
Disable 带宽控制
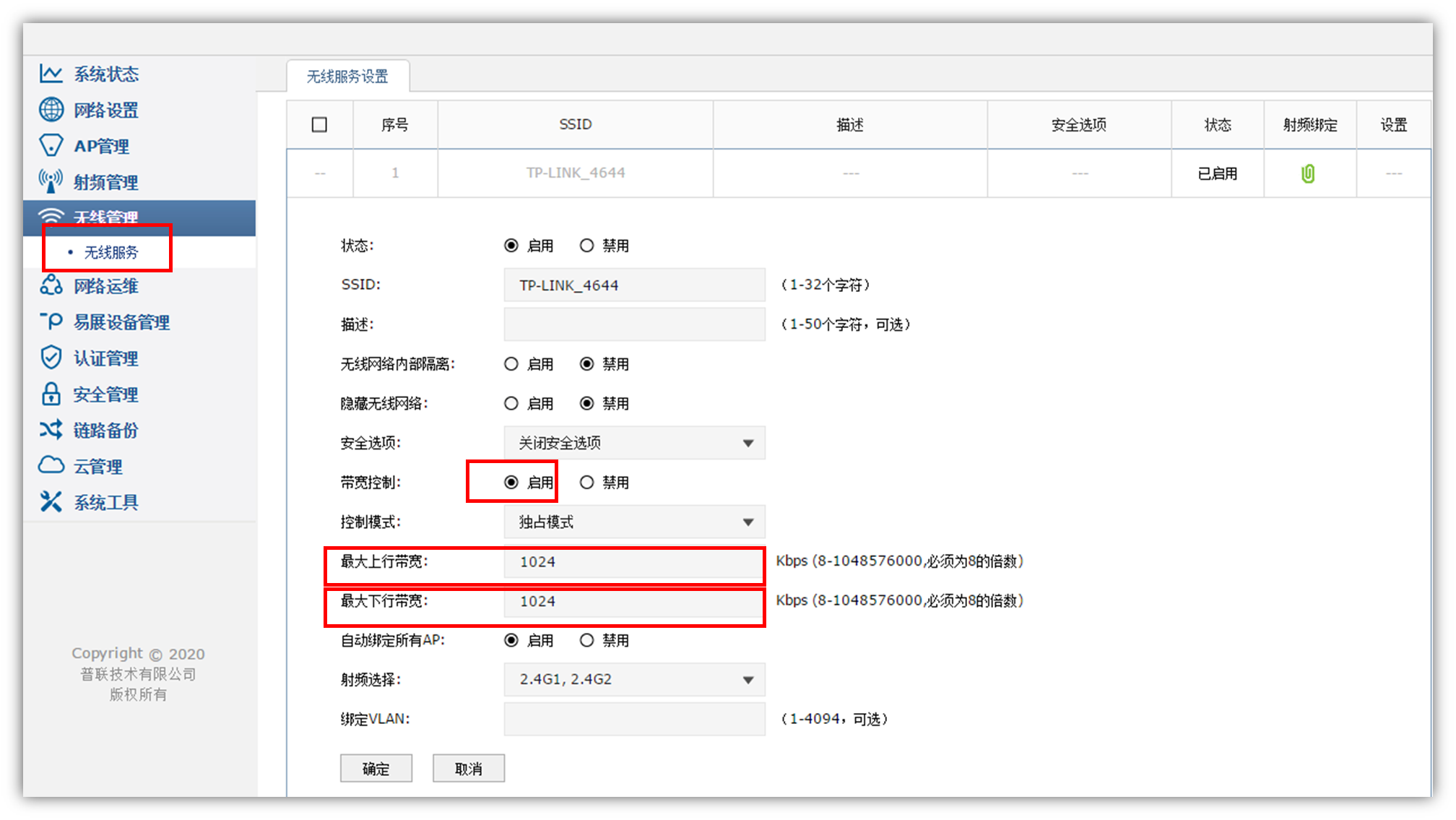tap(586, 482)
